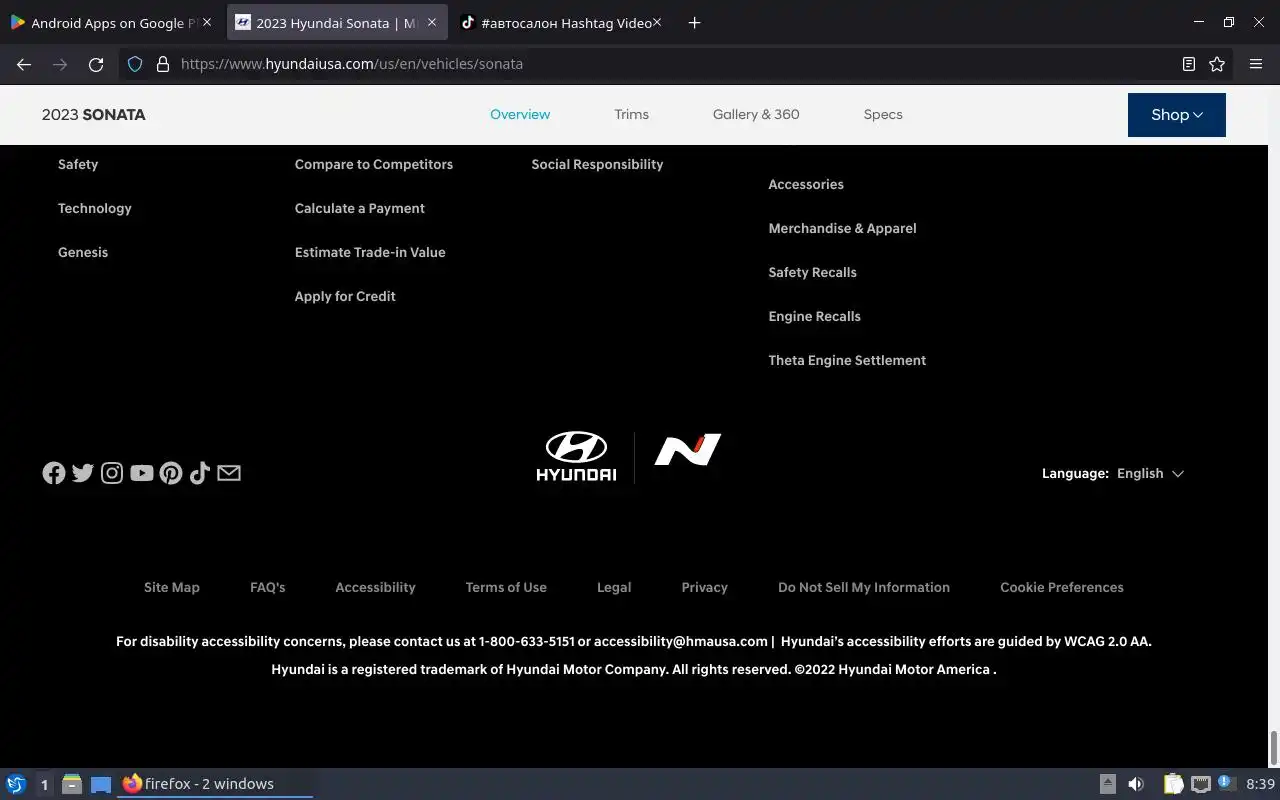Close the 2023 Hyundai Sonata tab

tap(432, 22)
